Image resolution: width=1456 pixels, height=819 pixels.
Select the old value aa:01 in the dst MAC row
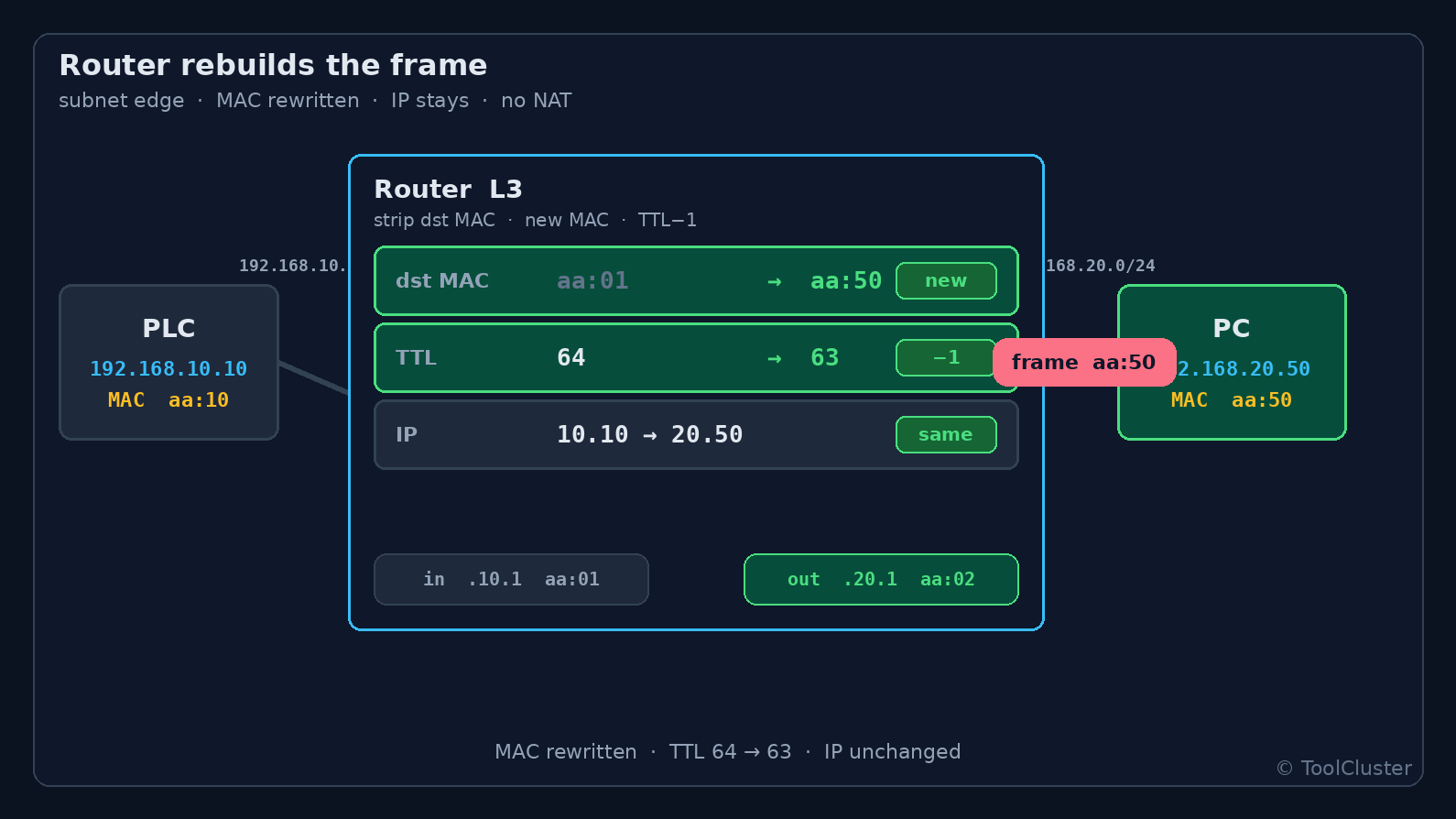(592, 280)
